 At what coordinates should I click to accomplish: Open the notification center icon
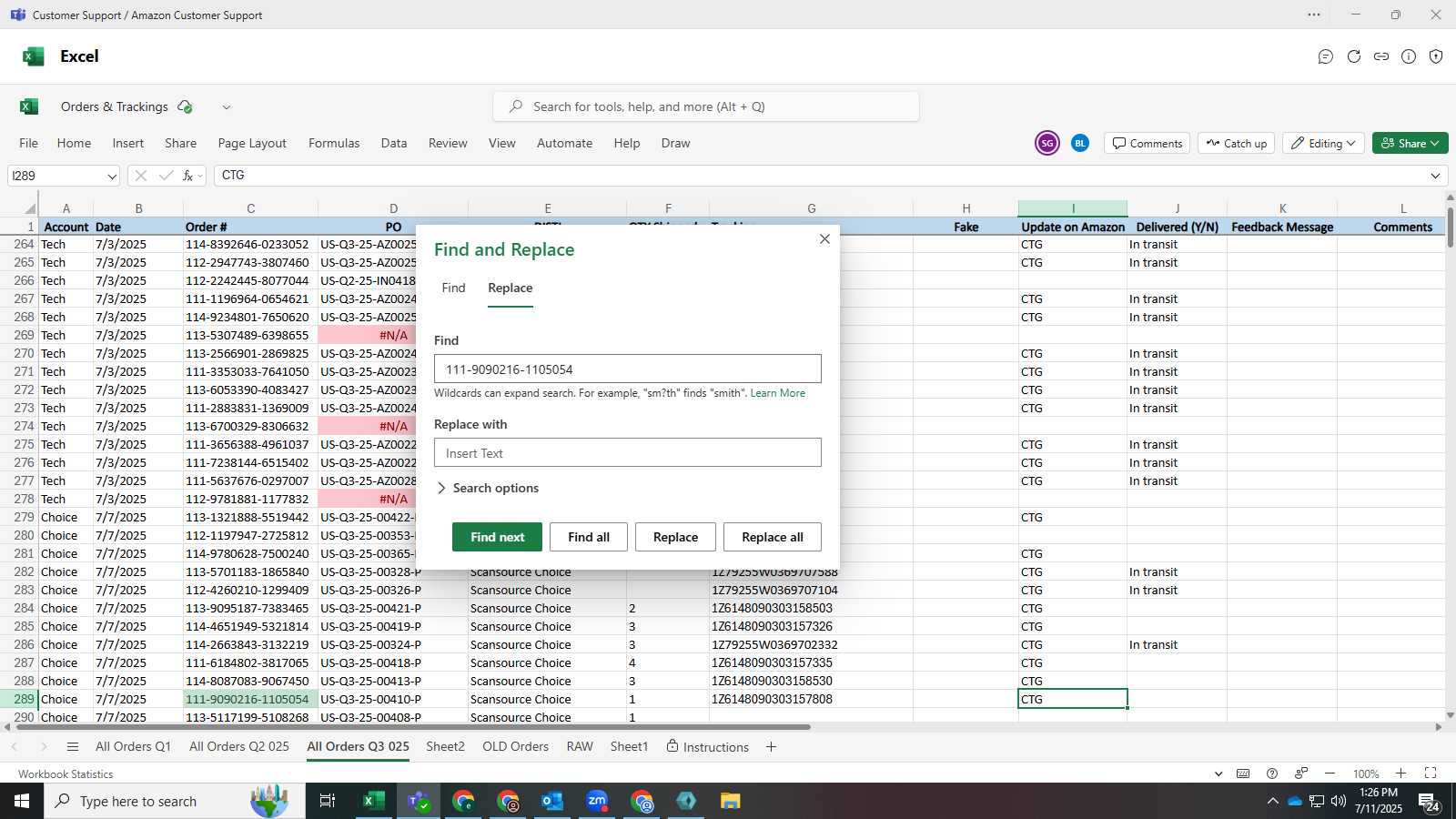(1429, 801)
